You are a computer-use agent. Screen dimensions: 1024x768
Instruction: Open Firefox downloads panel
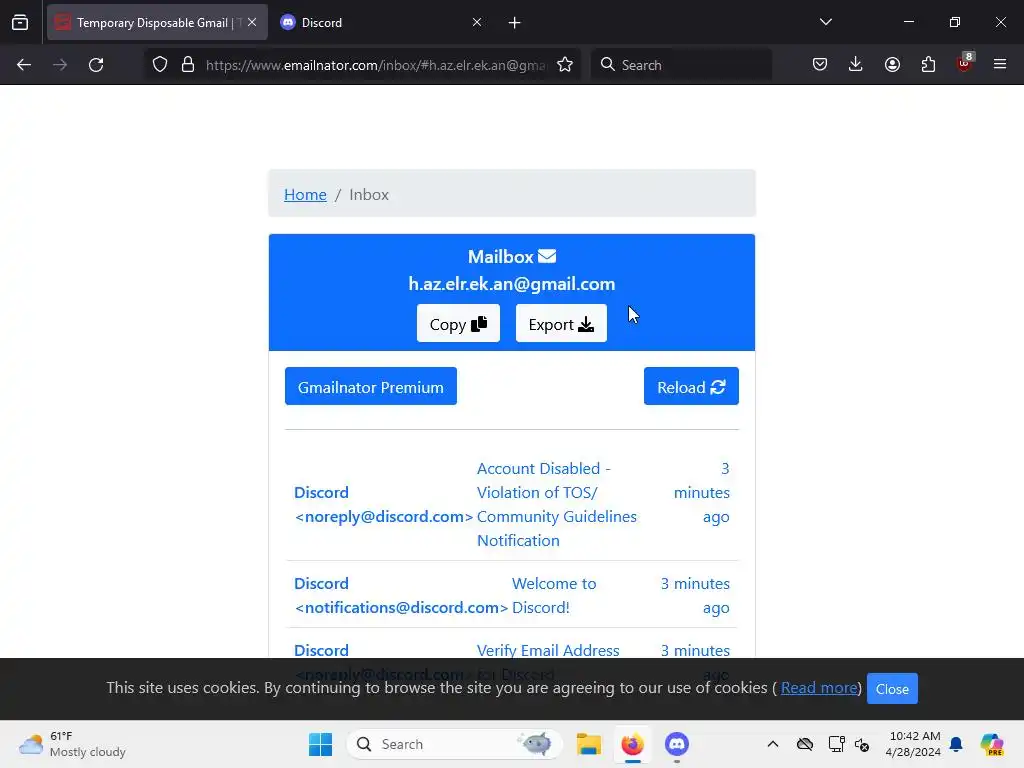(x=856, y=65)
